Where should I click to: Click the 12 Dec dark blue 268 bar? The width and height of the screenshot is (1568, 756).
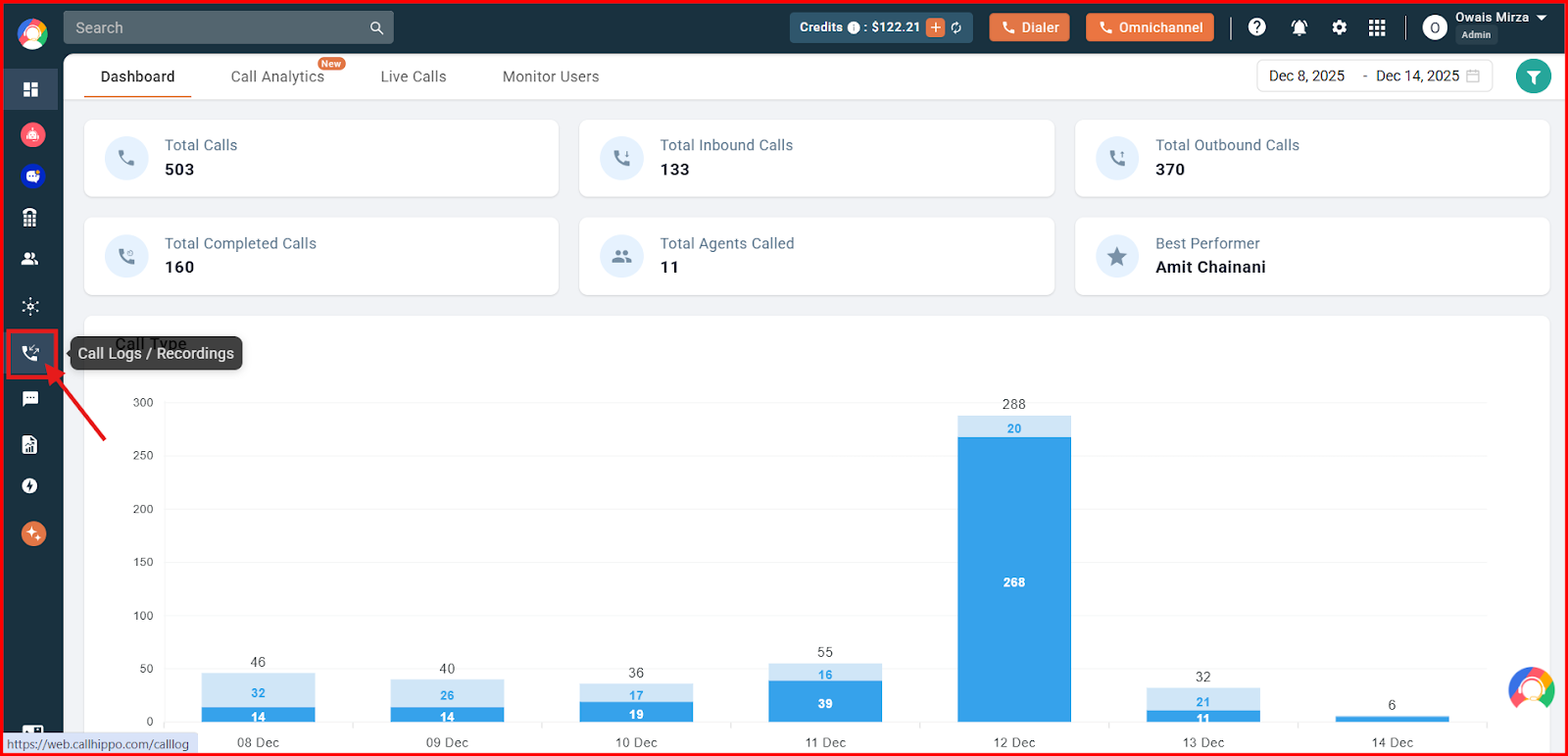pyautogui.click(x=1014, y=580)
